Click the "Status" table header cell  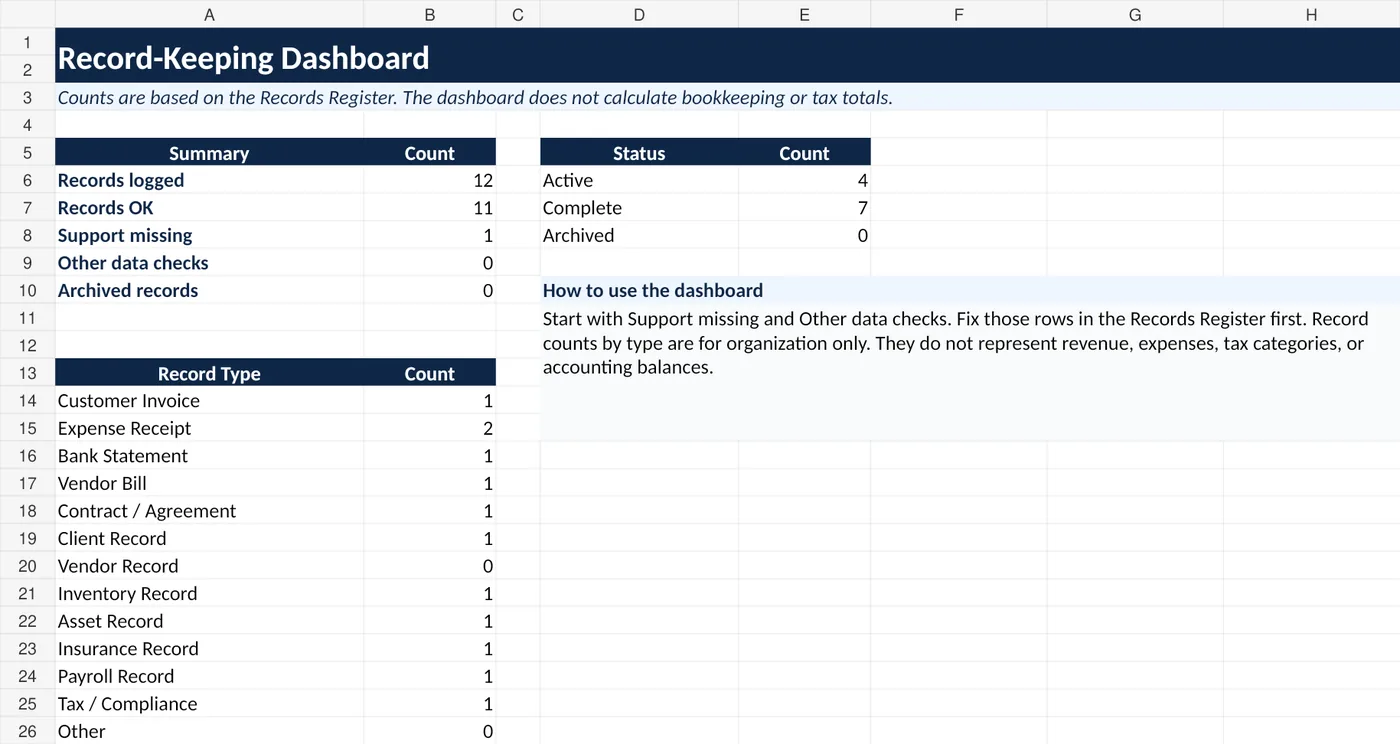[x=639, y=153]
